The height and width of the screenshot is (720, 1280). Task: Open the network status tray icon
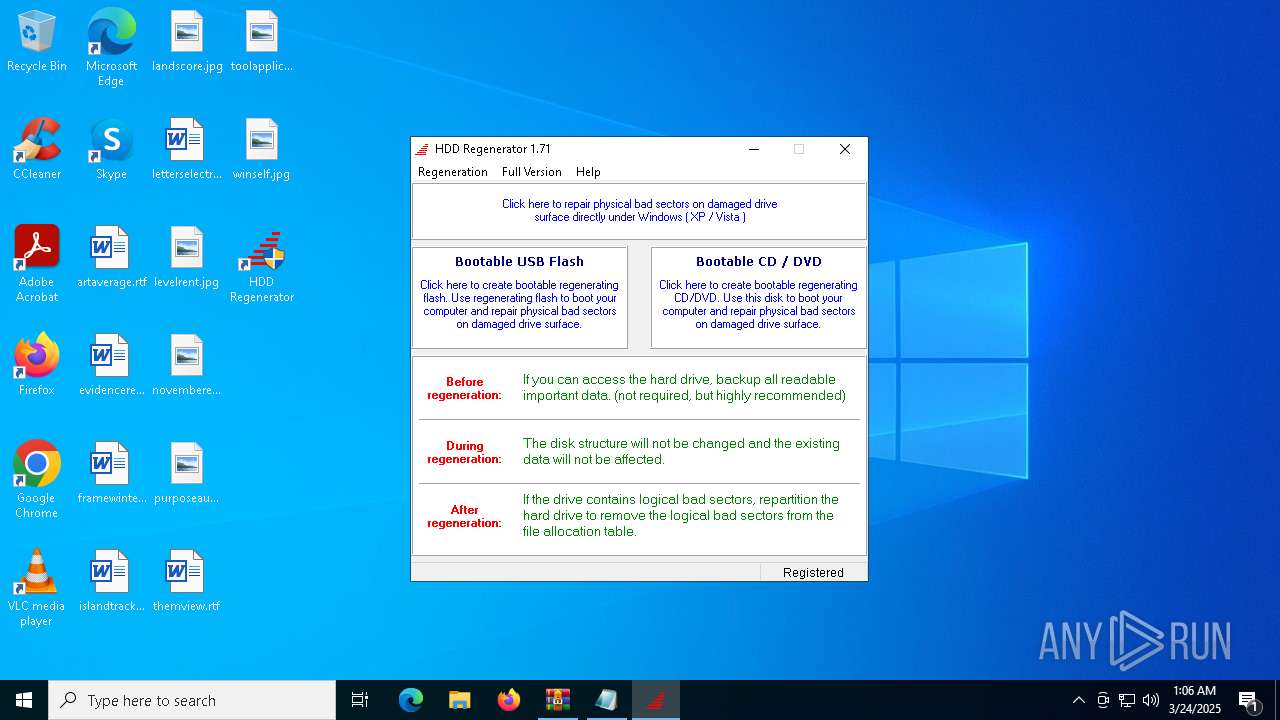coord(1127,700)
